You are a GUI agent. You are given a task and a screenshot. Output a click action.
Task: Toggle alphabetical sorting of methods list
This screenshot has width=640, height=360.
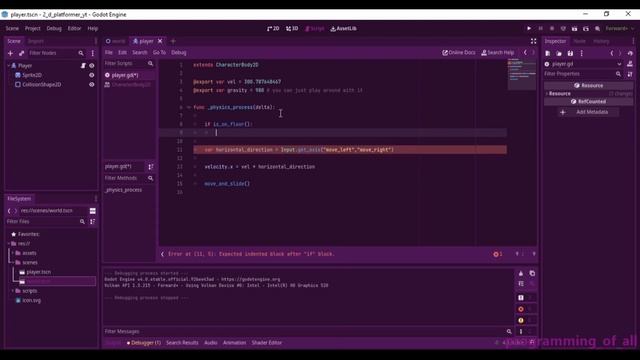(151, 167)
